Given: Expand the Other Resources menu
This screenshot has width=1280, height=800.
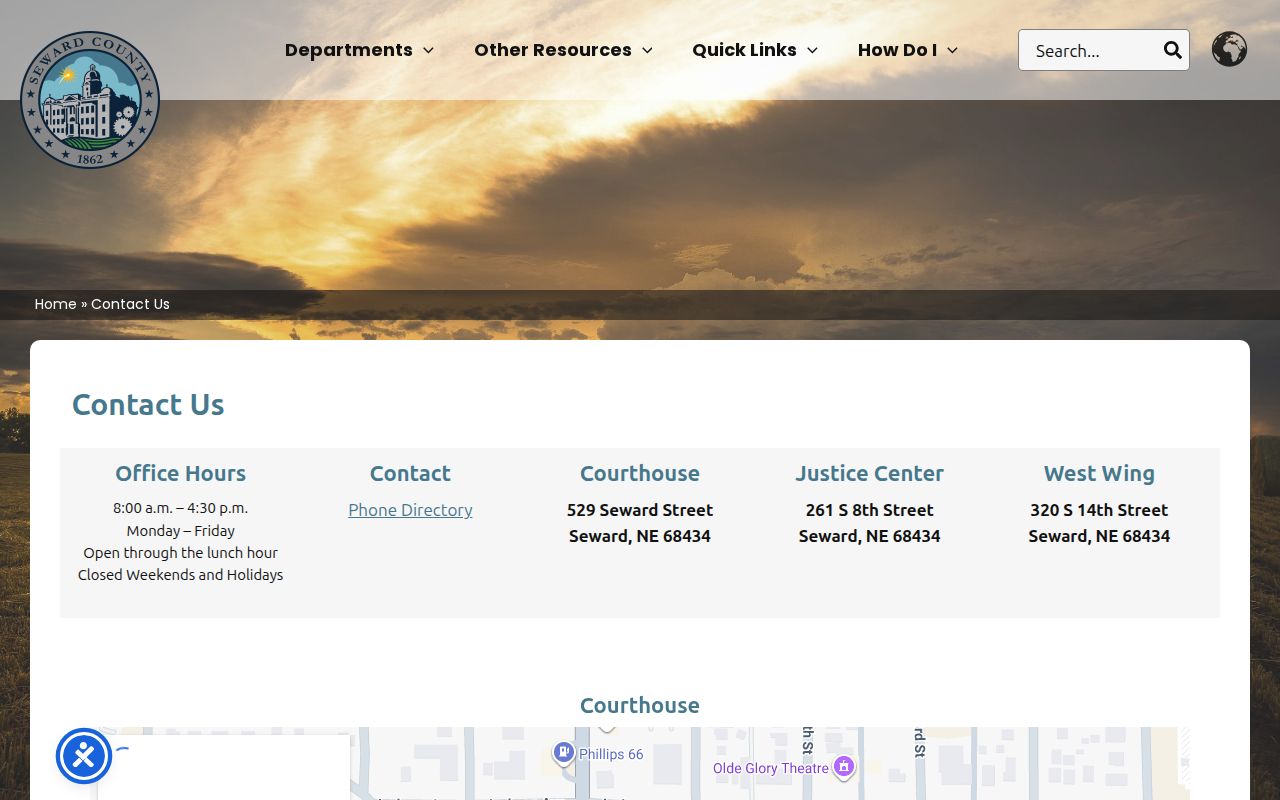Looking at the screenshot, I should tap(563, 50).
